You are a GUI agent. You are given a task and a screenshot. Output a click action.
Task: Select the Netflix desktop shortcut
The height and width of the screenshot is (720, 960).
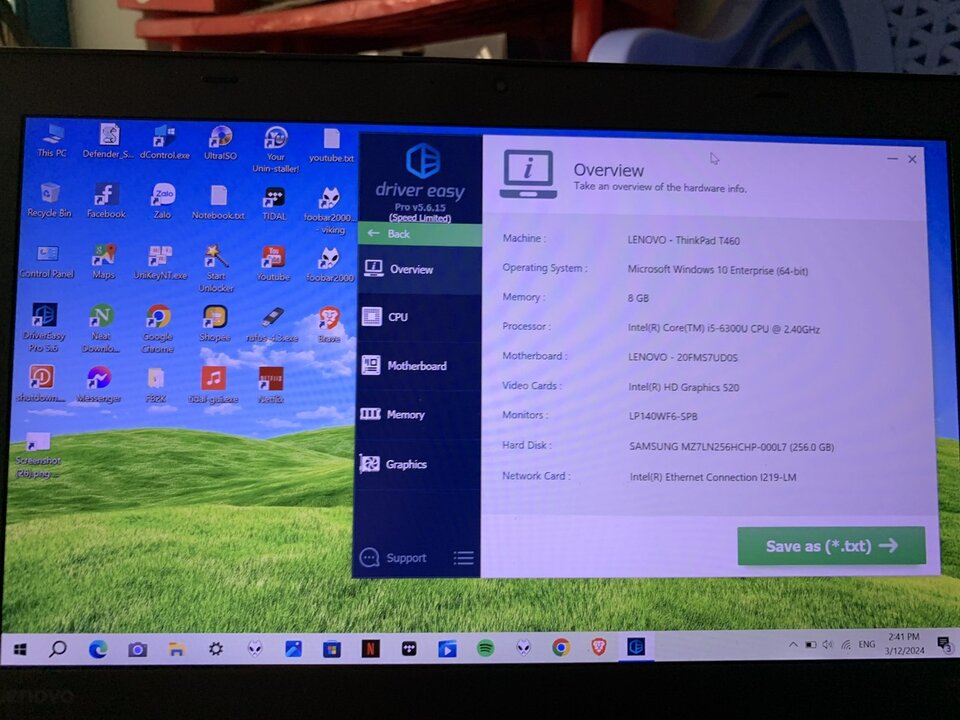(x=271, y=386)
